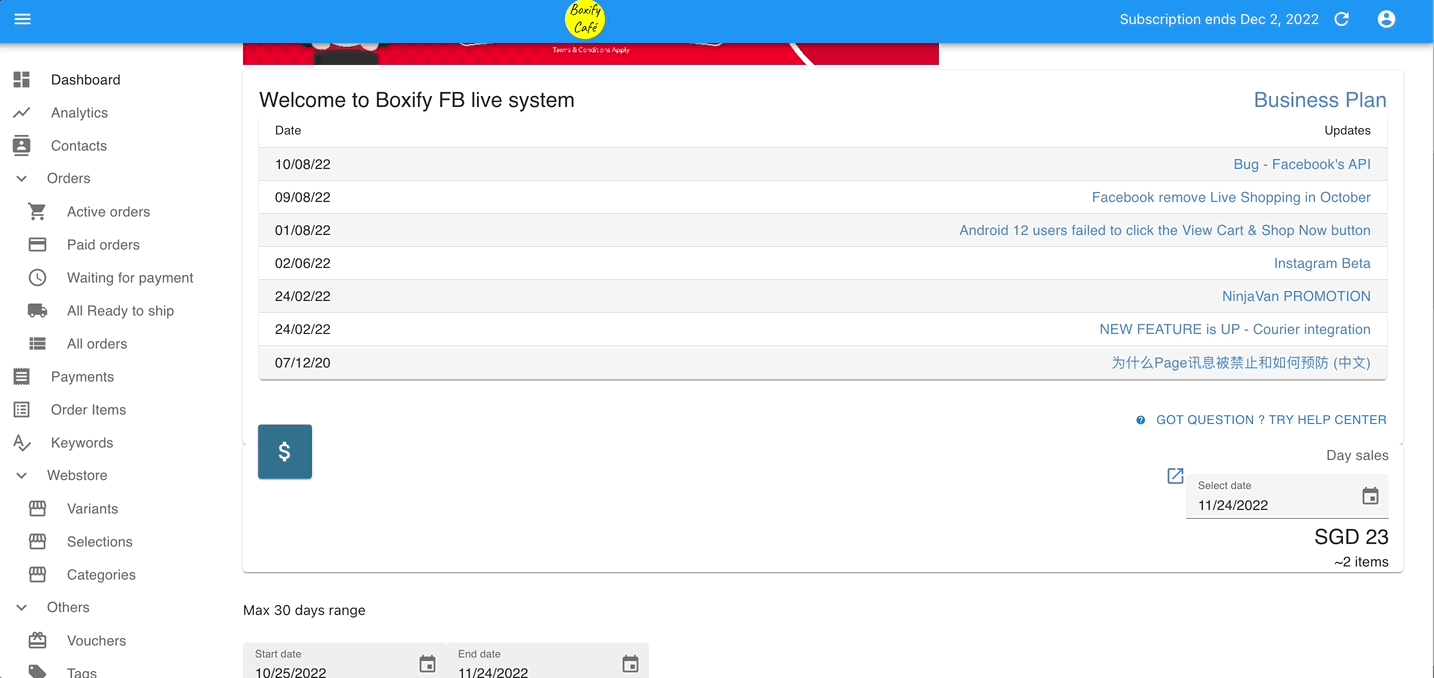Open the Start date calendar picker
Viewport: 1434px width, 678px height.
428,664
